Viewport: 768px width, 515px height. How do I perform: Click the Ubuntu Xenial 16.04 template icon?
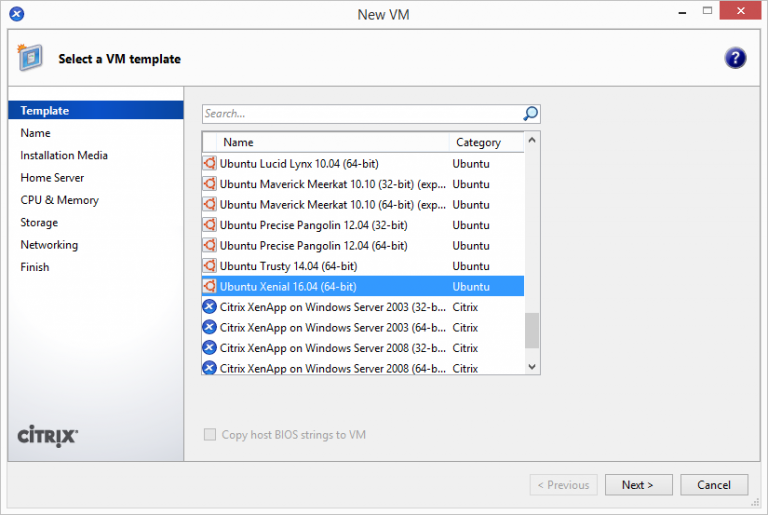click(x=210, y=287)
